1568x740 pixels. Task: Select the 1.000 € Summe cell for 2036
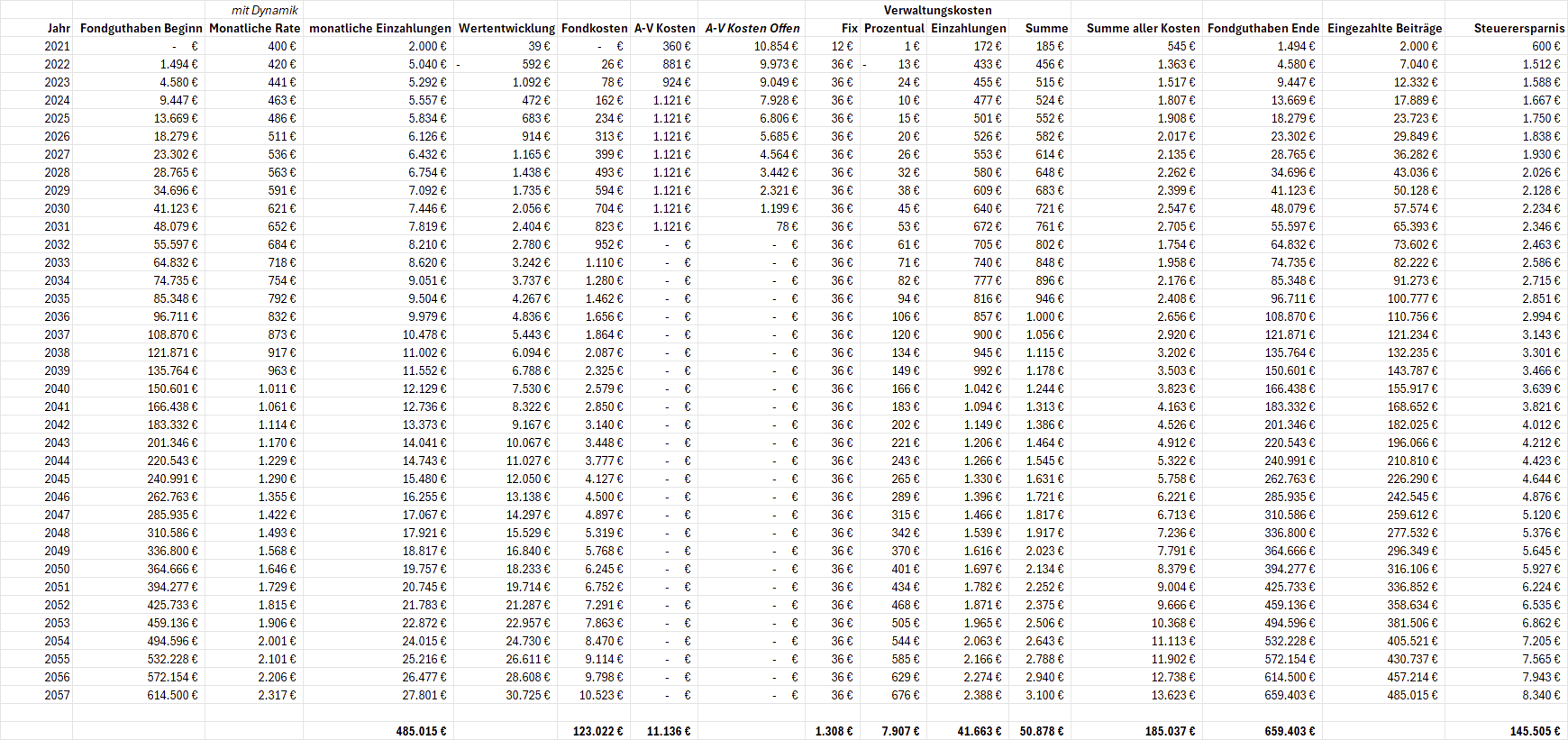click(x=1044, y=316)
